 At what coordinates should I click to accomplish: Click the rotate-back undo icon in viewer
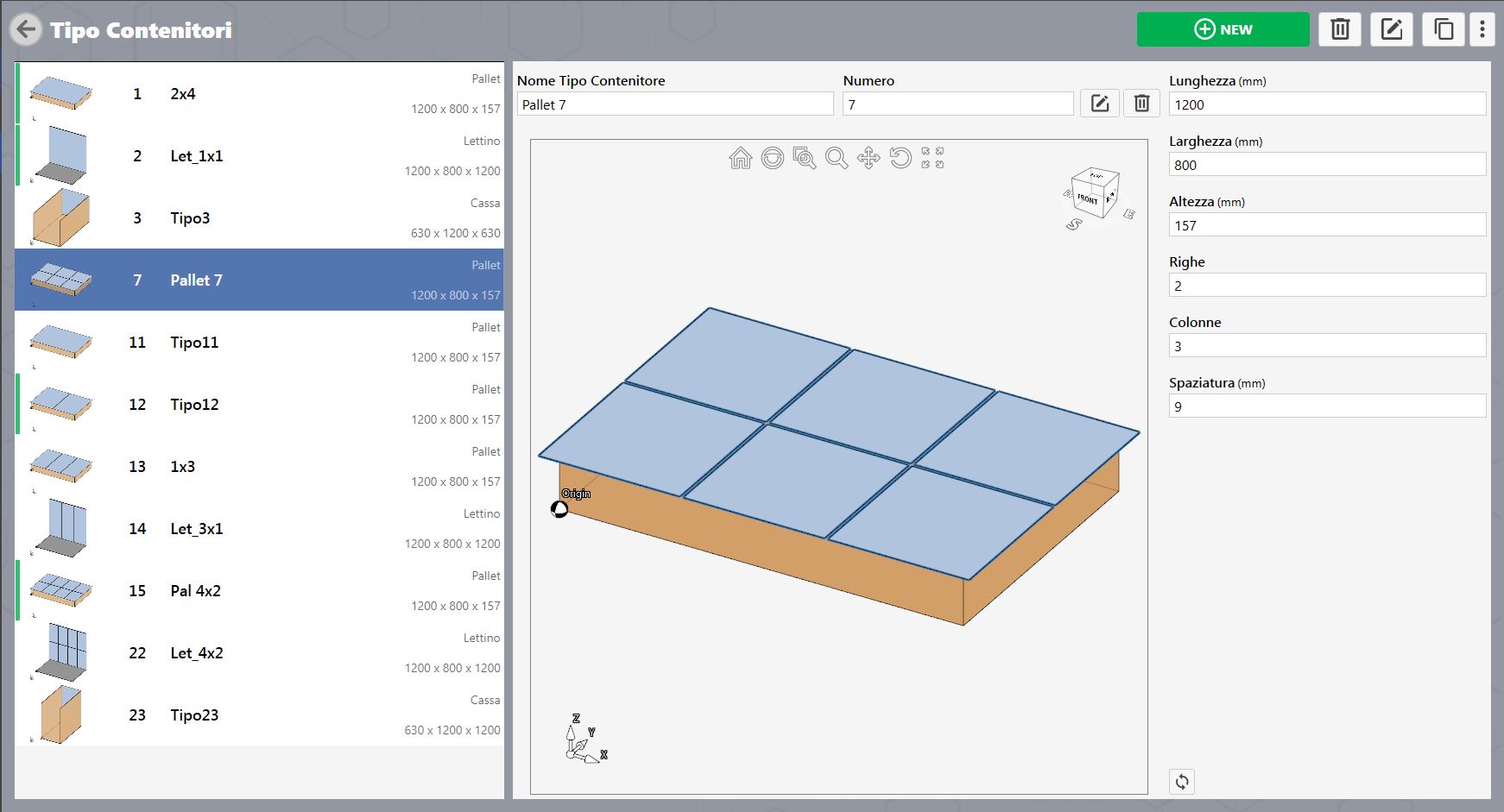[901, 158]
